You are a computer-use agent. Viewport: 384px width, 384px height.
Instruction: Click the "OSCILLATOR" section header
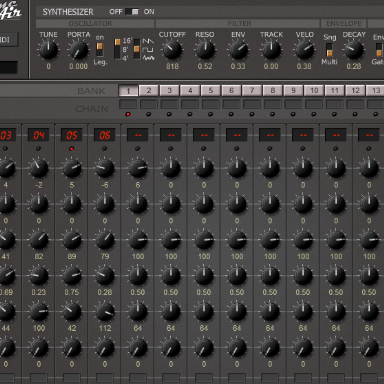pyautogui.click(x=90, y=24)
